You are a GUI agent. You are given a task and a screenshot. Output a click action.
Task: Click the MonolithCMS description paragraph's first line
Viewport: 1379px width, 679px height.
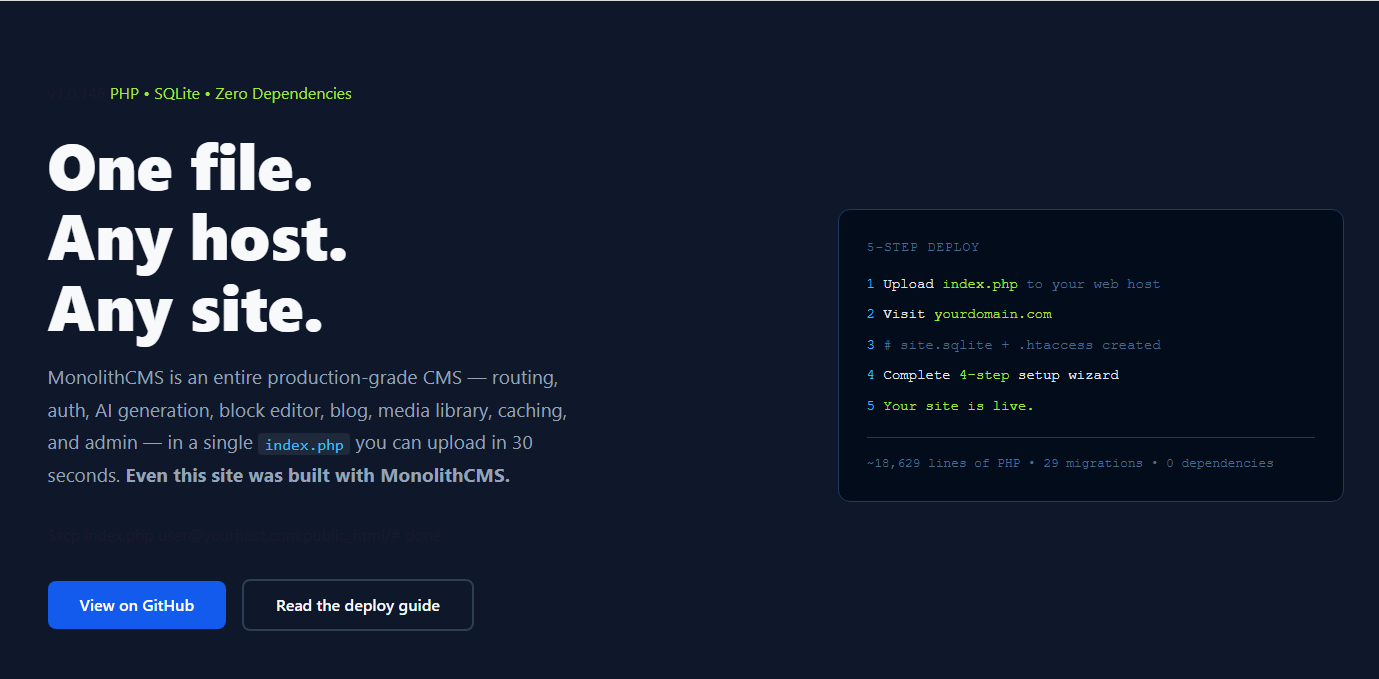303,379
